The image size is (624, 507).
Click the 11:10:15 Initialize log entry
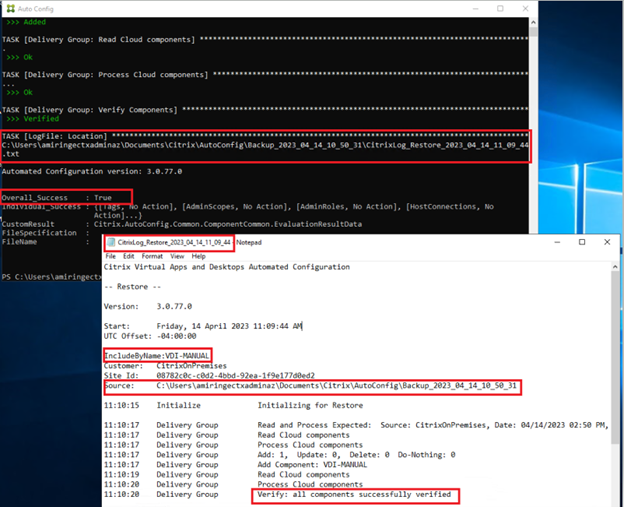click(234, 405)
